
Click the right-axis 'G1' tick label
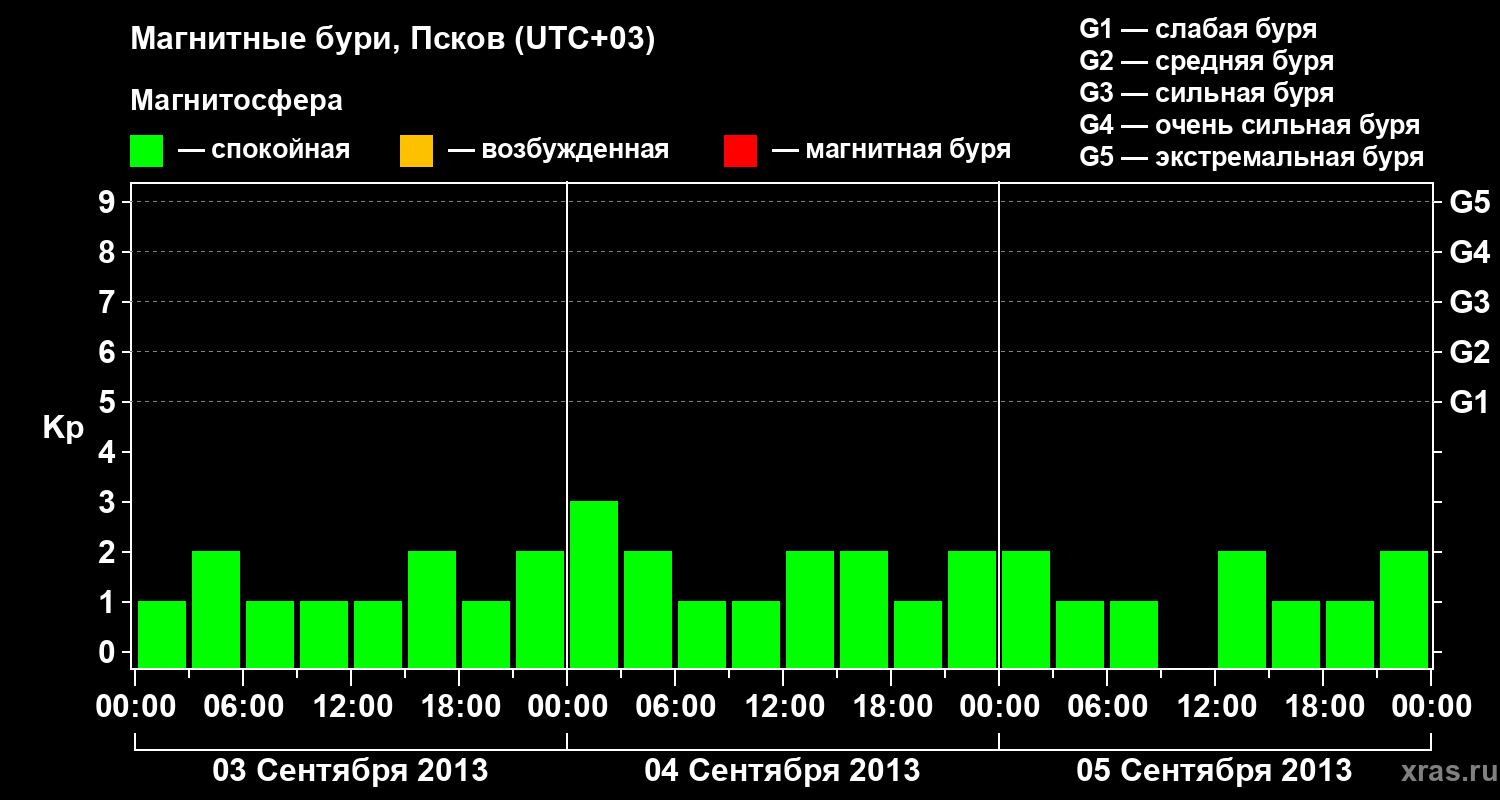pos(1469,402)
